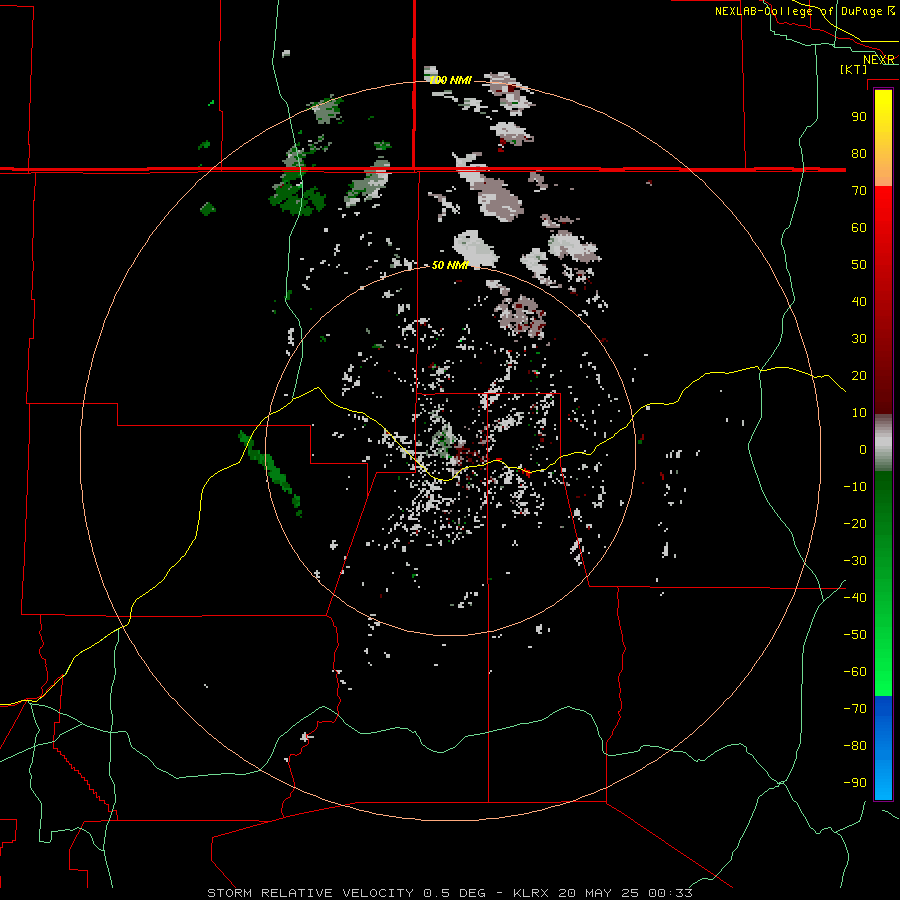
Task: Click the -60 value on velocity scale
Action: tap(855, 672)
